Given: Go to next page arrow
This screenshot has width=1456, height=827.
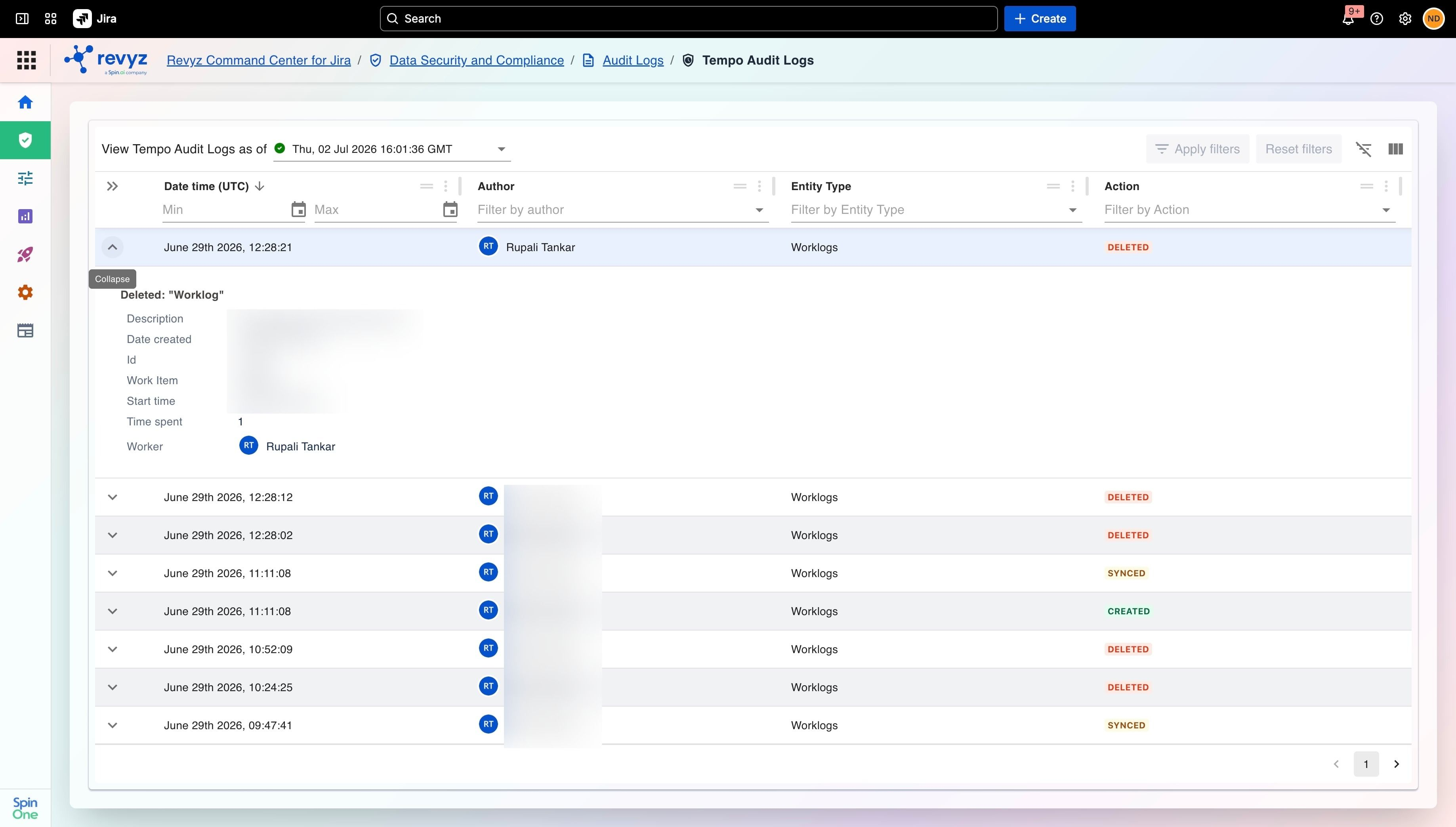Looking at the screenshot, I should pyautogui.click(x=1396, y=764).
